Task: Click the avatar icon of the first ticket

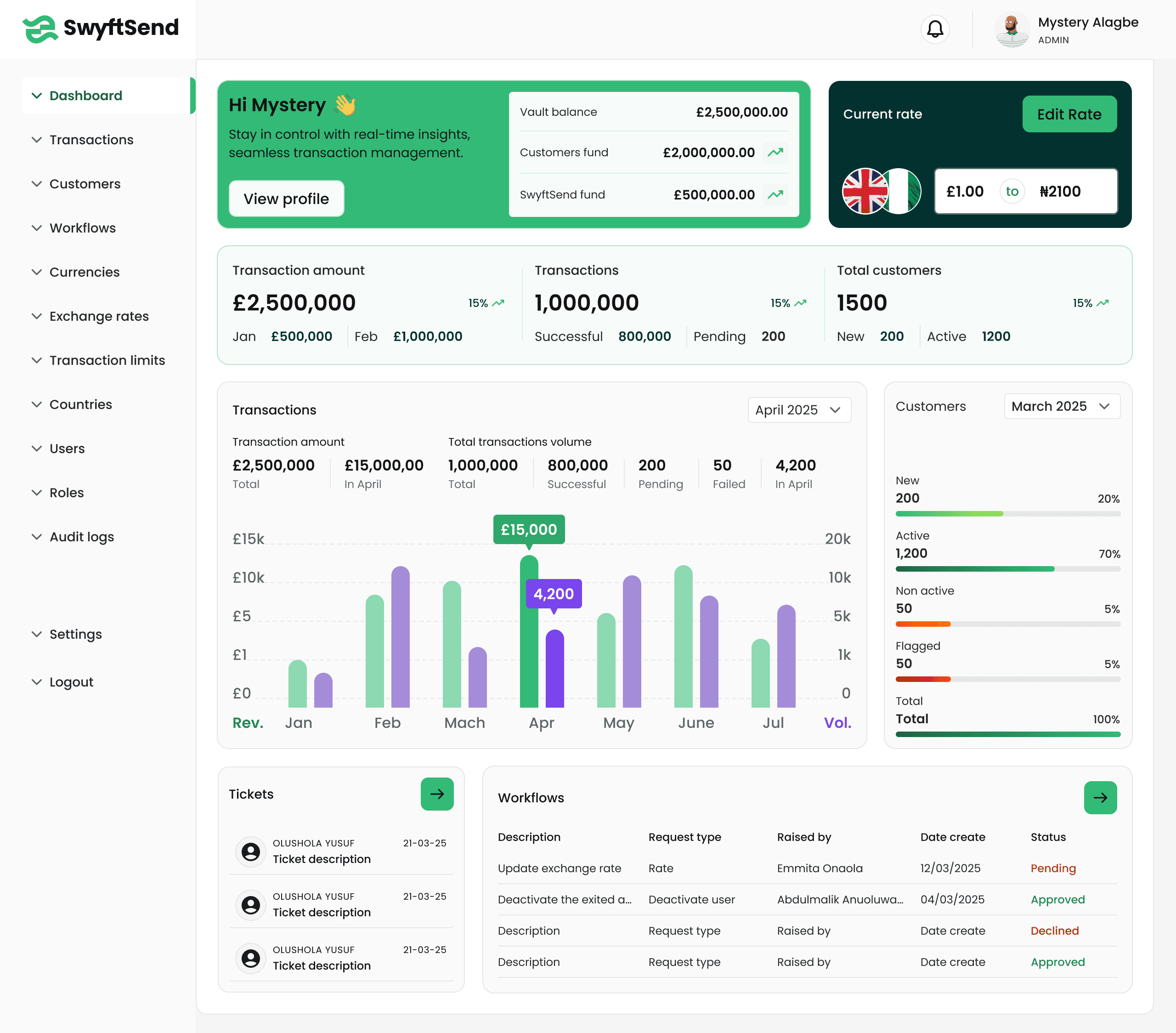Action: pos(250,851)
